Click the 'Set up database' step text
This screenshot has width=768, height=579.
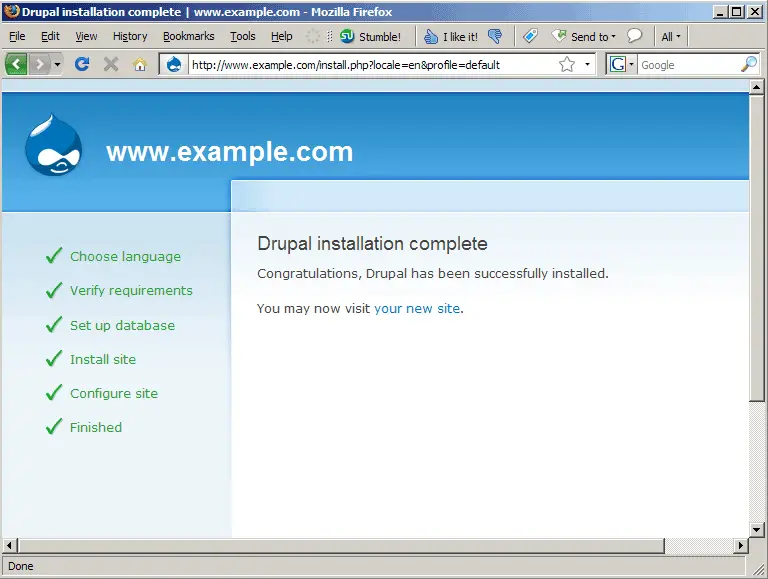pos(122,325)
